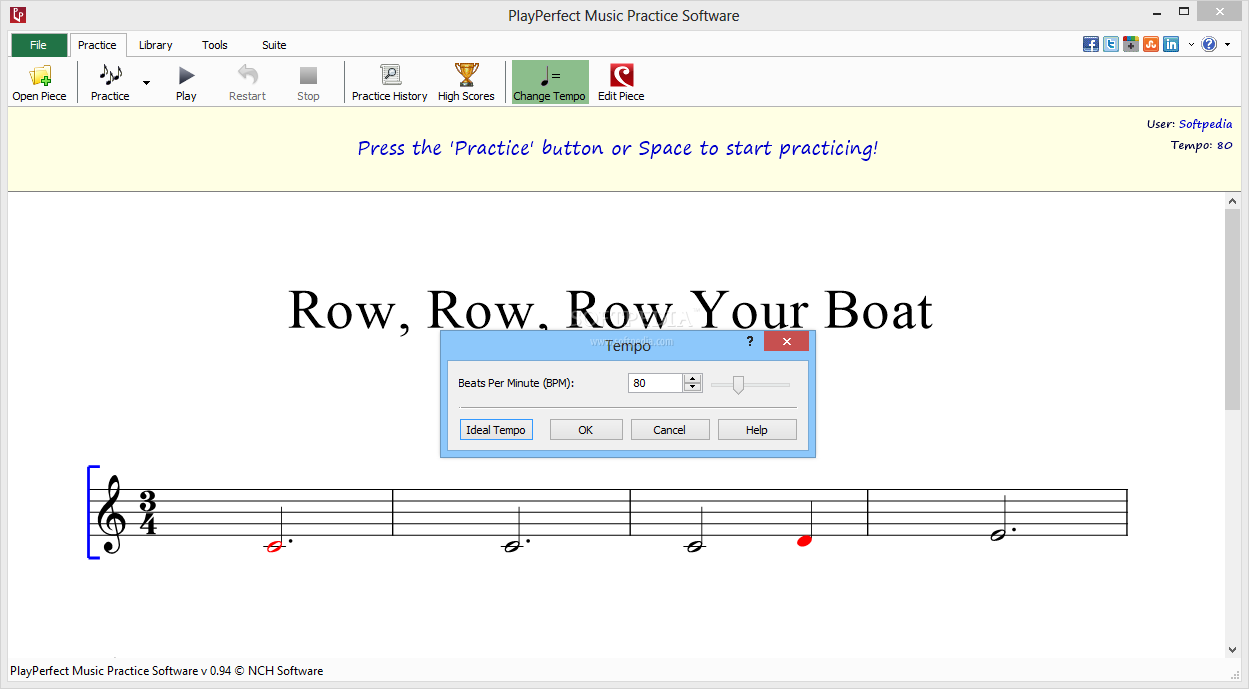The image size is (1249, 689).
Task: Expand the Help icon dropdown arrow
Action: 1226,45
